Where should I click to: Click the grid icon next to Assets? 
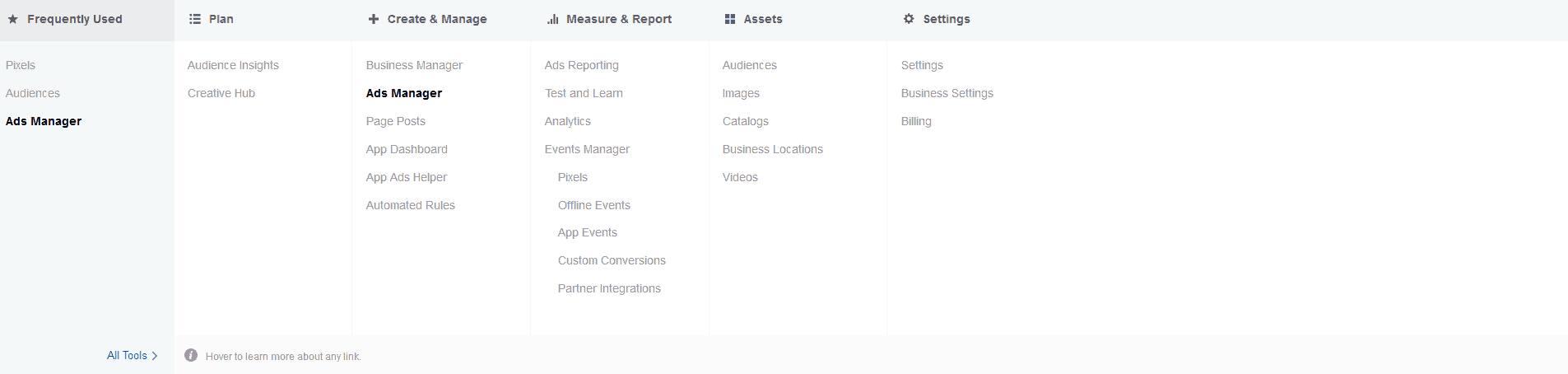(730, 19)
